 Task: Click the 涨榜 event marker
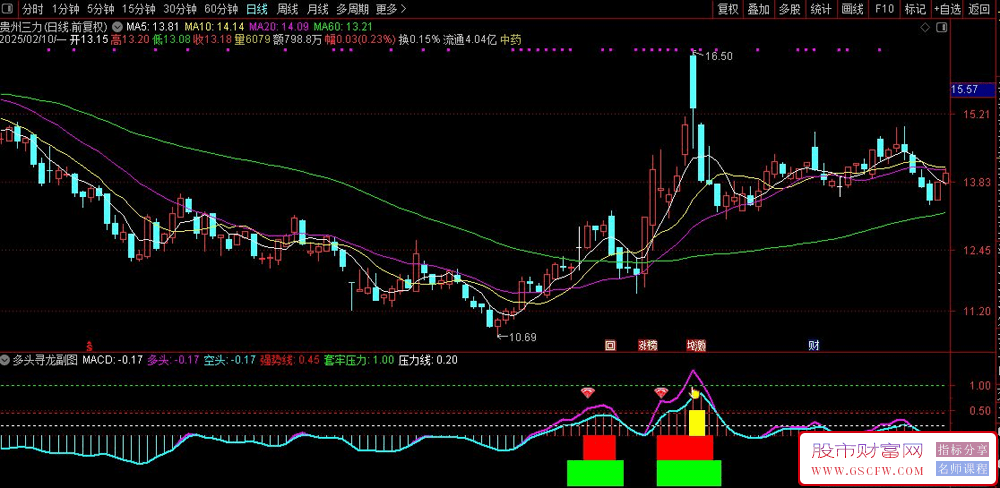point(647,346)
